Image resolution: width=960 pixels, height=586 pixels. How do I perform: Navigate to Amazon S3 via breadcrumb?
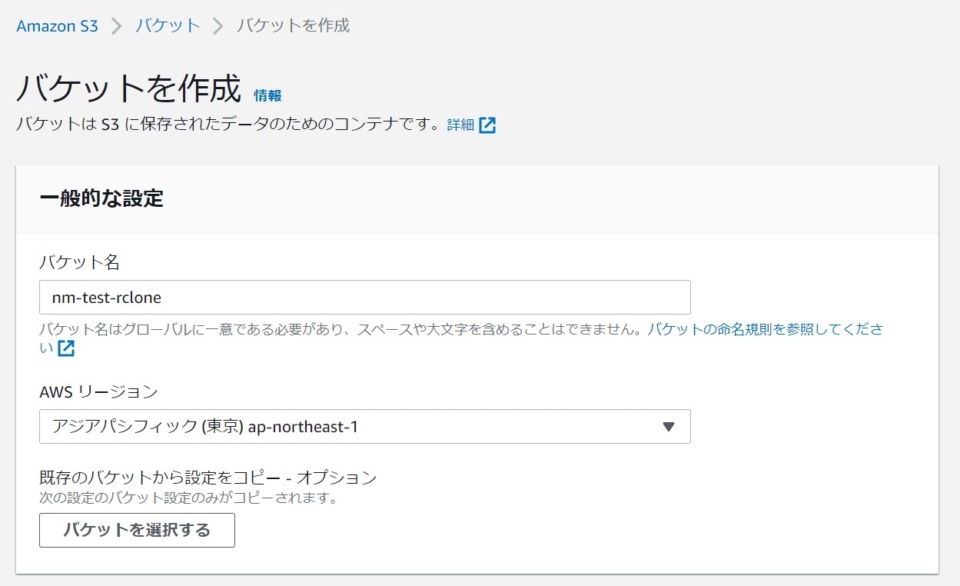click(x=57, y=27)
